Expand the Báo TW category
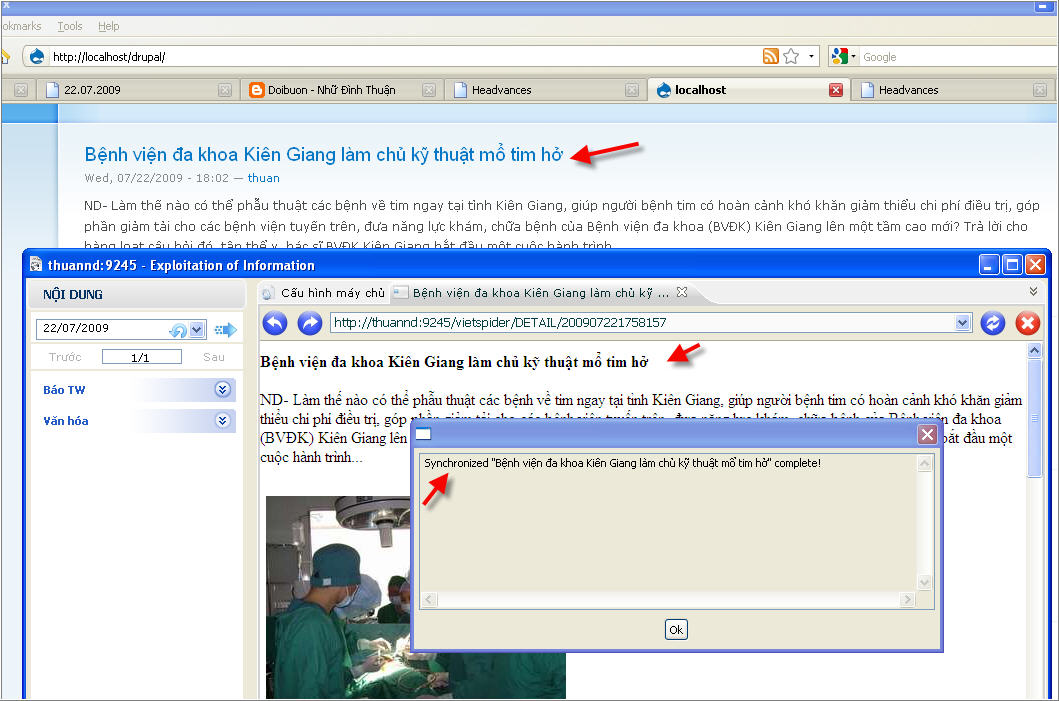Viewport: 1059px width, 701px height. tap(223, 390)
